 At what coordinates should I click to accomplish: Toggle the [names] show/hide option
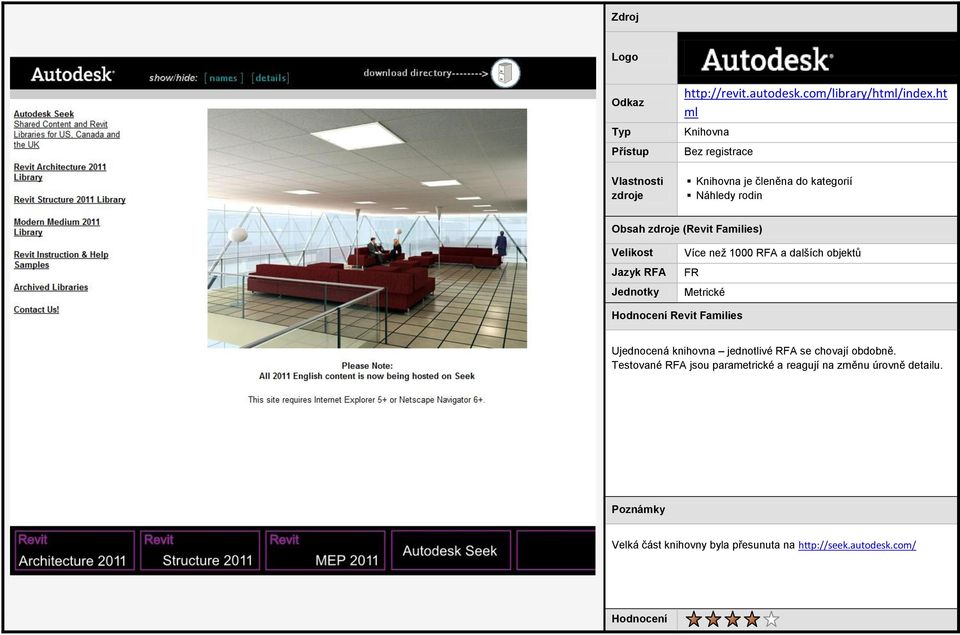coord(223,78)
